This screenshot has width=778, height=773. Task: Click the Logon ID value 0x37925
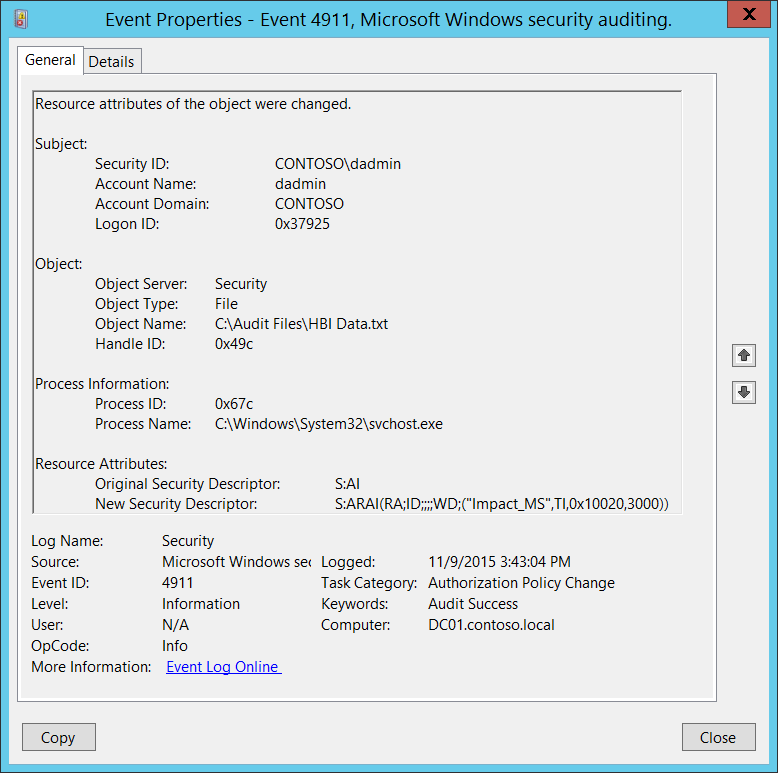(302, 224)
